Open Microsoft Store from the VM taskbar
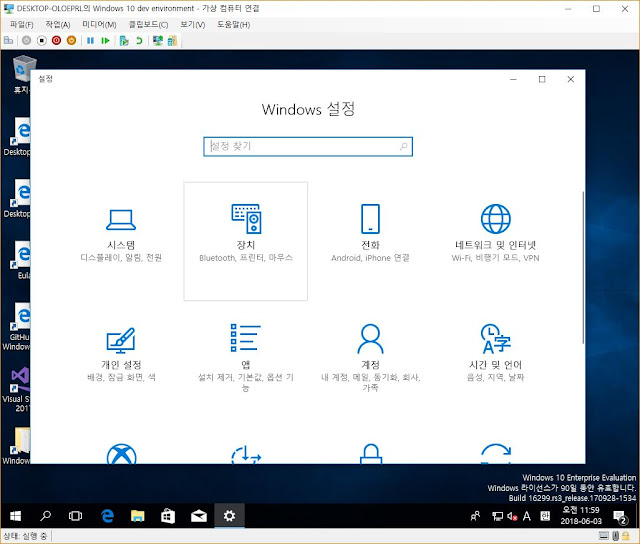This screenshot has height=544, width=640. click(x=168, y=516)
